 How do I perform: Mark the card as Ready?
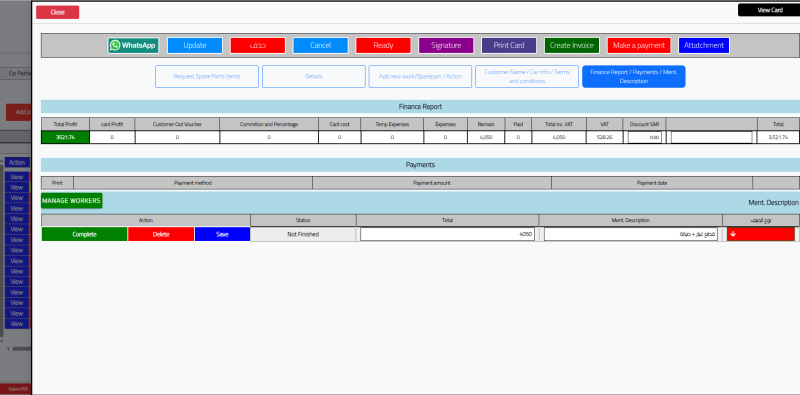(x=383, y=45)
